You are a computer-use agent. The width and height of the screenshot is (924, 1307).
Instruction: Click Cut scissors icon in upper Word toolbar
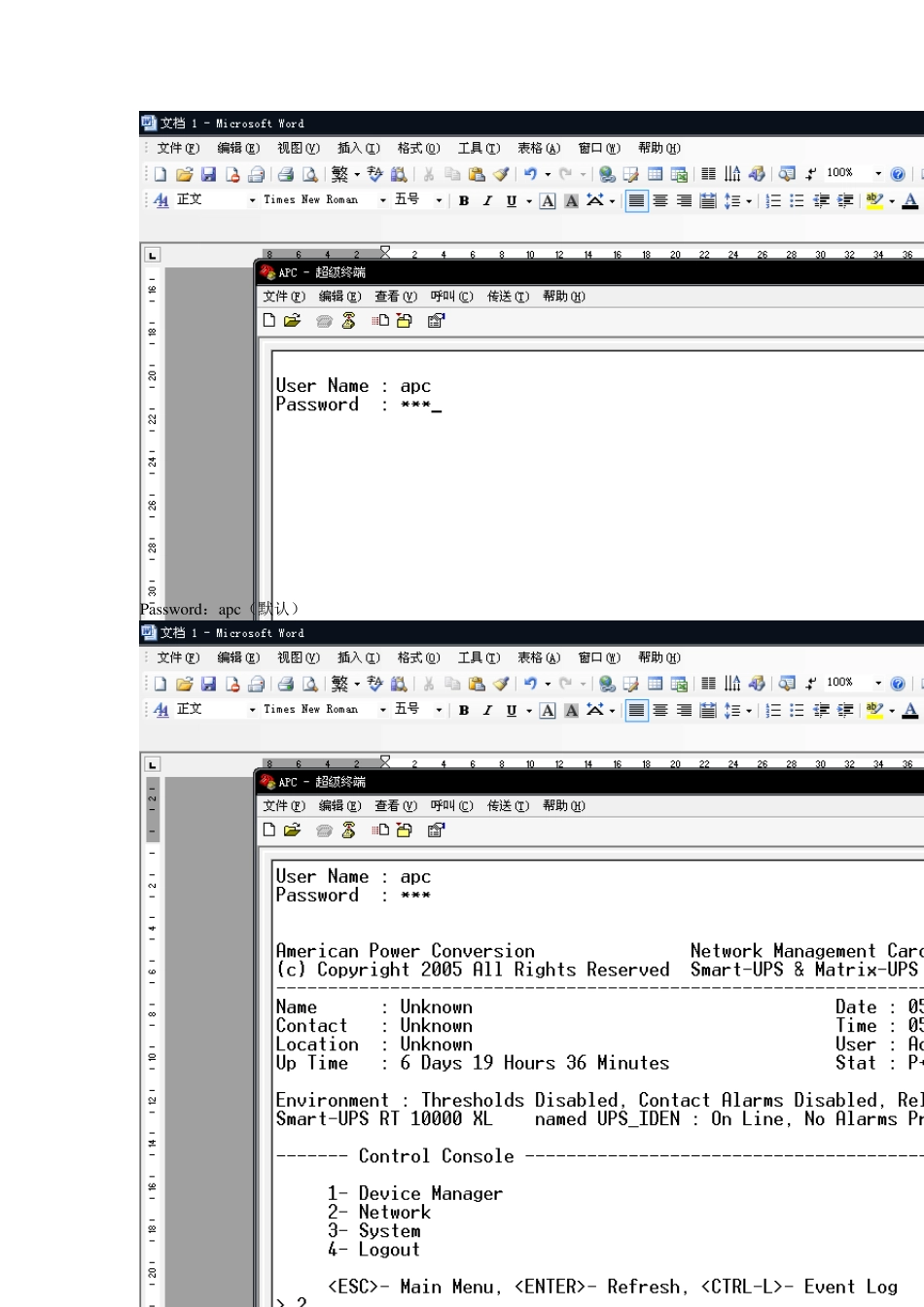coord(428,174)
